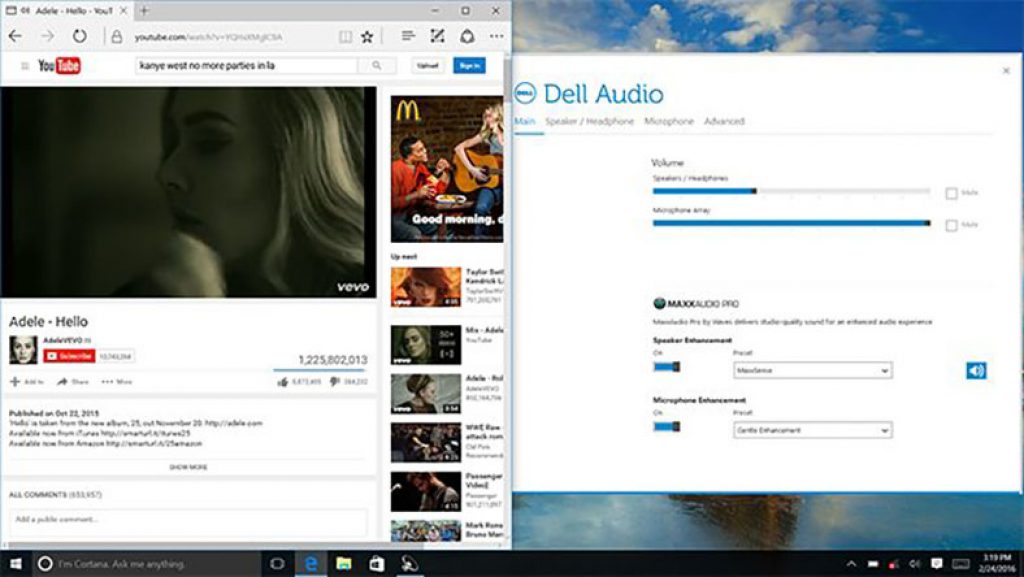Open Edge reading view icon
1024x577 pixels.
(x=345, y=37)
